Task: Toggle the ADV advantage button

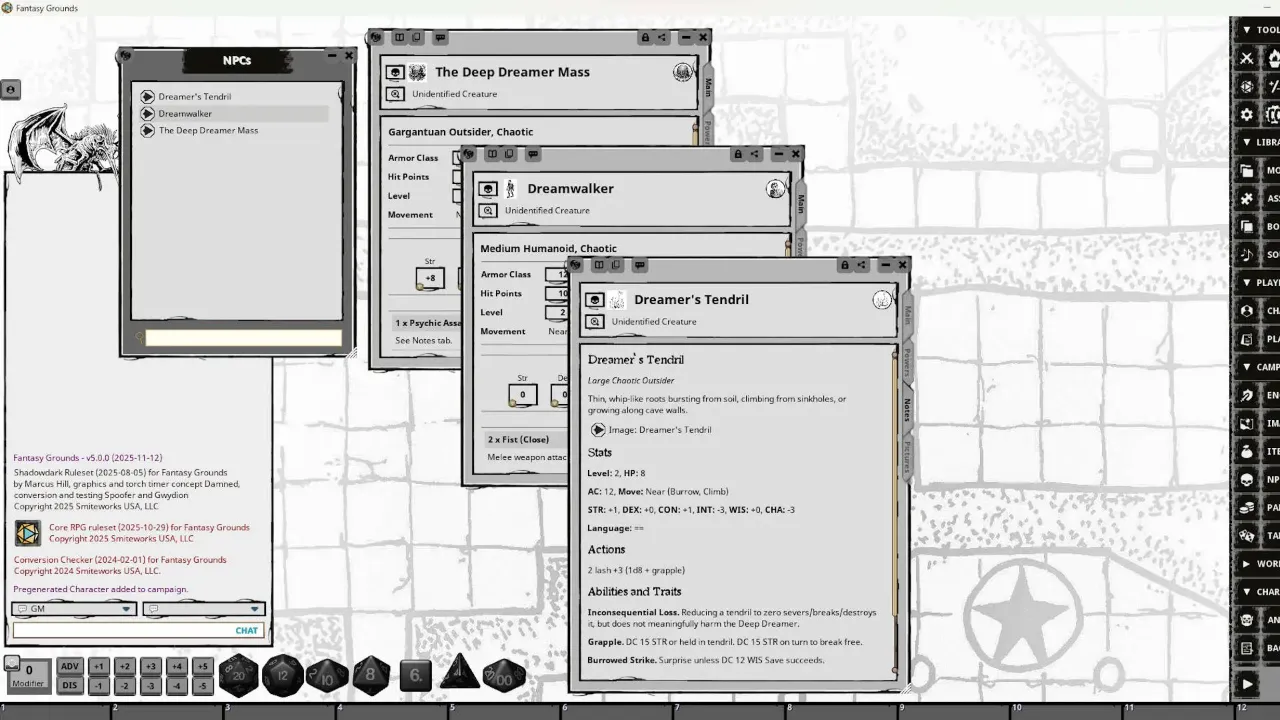Action: [x=70, y=667]
